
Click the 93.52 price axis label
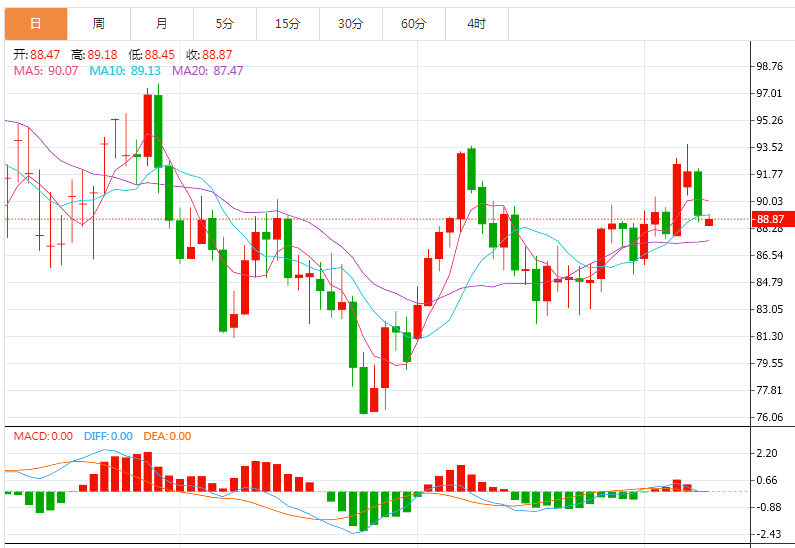[770, 147]
